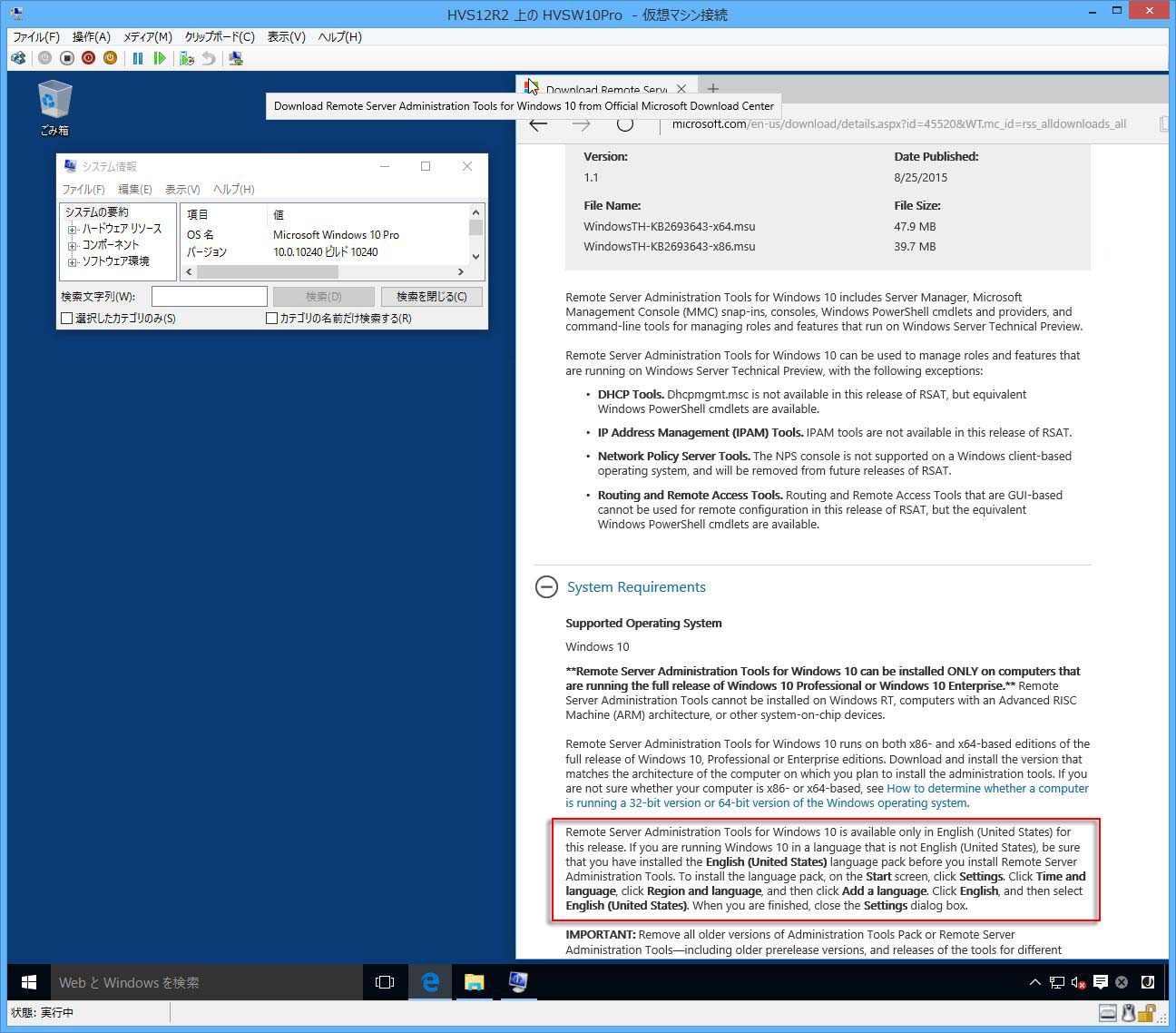Open a new Edge tab with plus
1176x1033 pixels.
[713, 89]
